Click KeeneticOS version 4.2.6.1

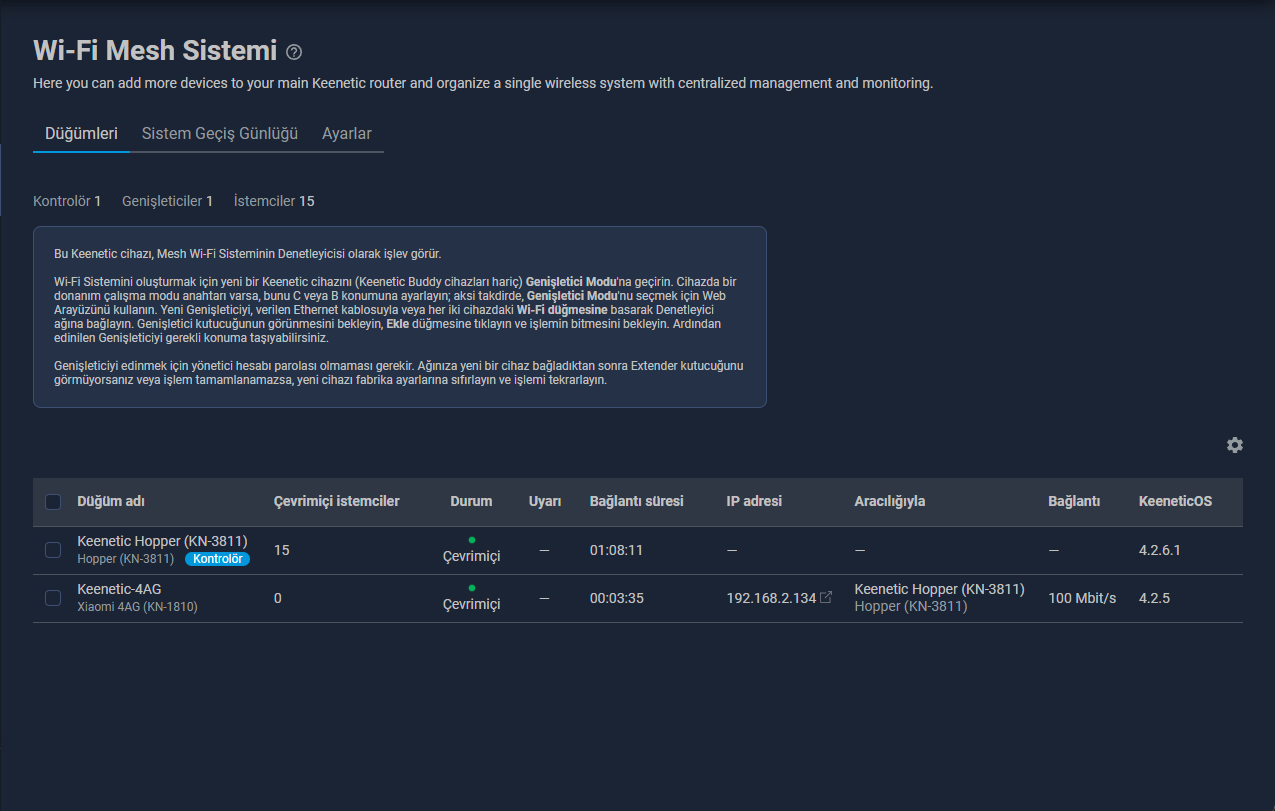coord(1160,550)
